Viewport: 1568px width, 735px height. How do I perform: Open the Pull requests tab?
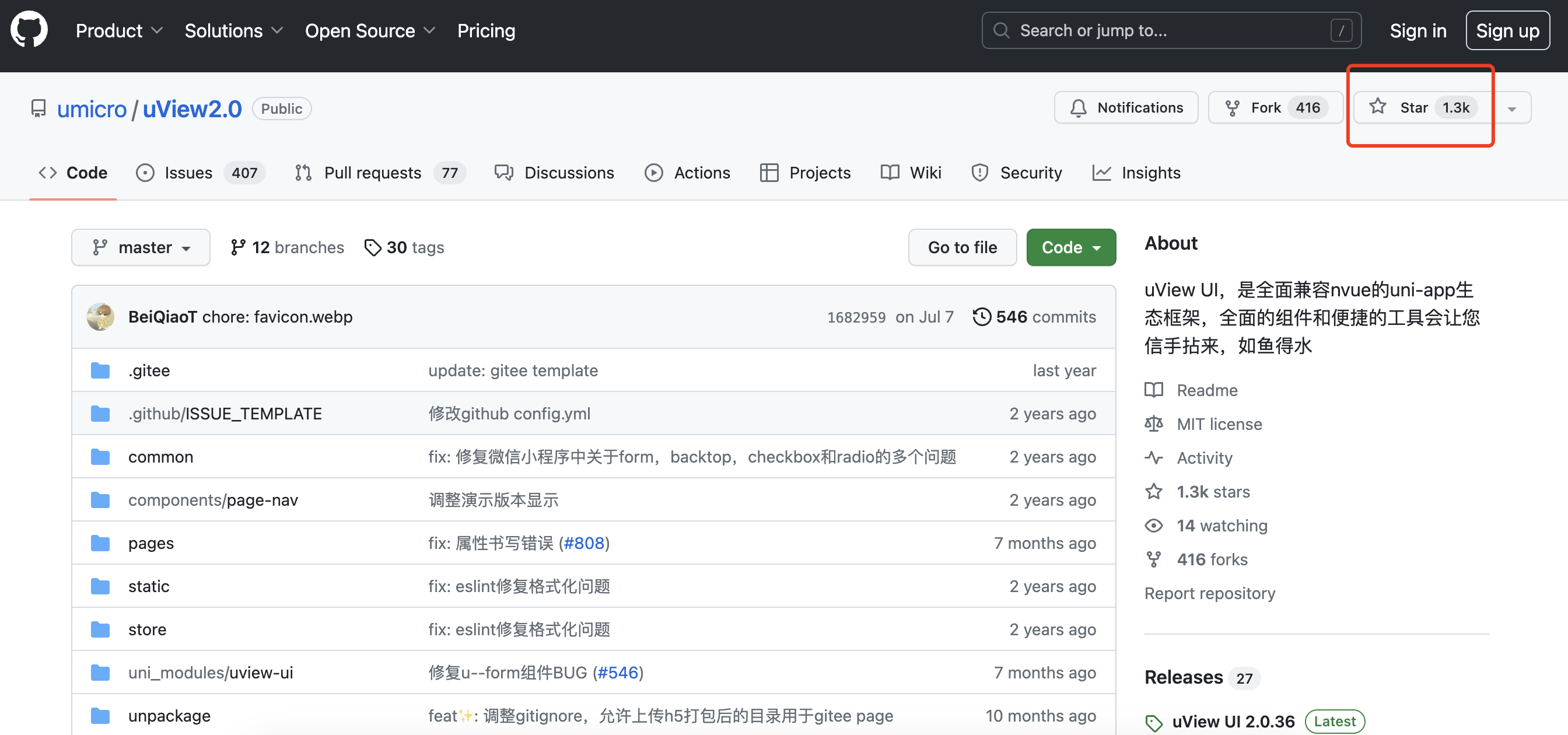click(x=380, y=173)
